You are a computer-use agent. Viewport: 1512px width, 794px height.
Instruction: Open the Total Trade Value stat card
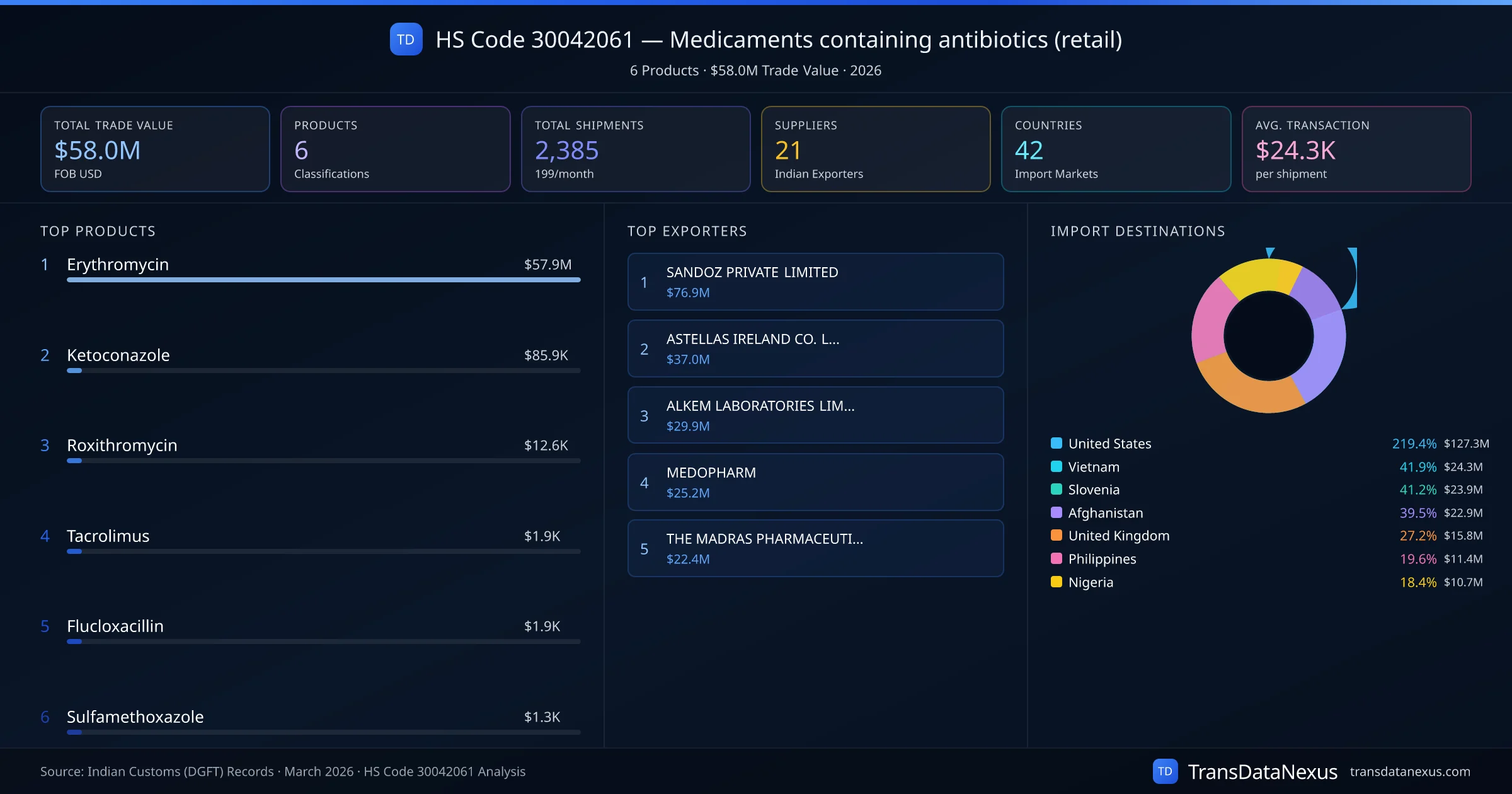(155, 149)
